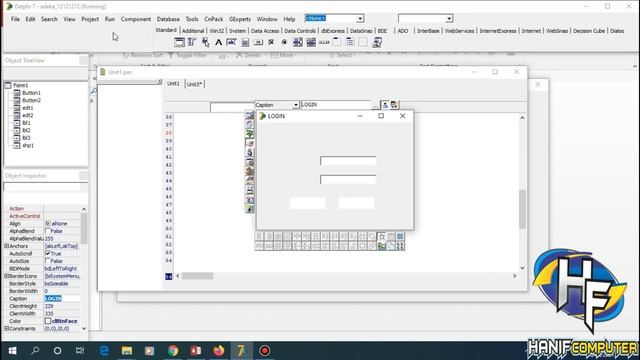Click the ellipsis button beside LOGIN value

pyautogui.click(x=375, y=105)
